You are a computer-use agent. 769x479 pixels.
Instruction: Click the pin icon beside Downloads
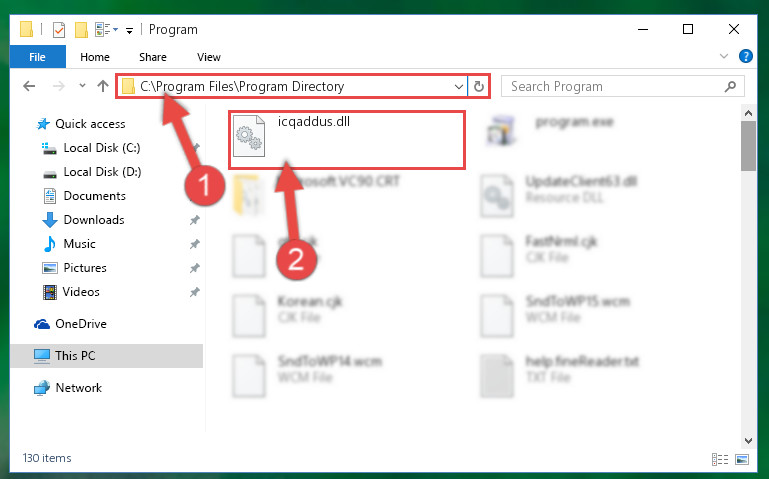(195, 220)
